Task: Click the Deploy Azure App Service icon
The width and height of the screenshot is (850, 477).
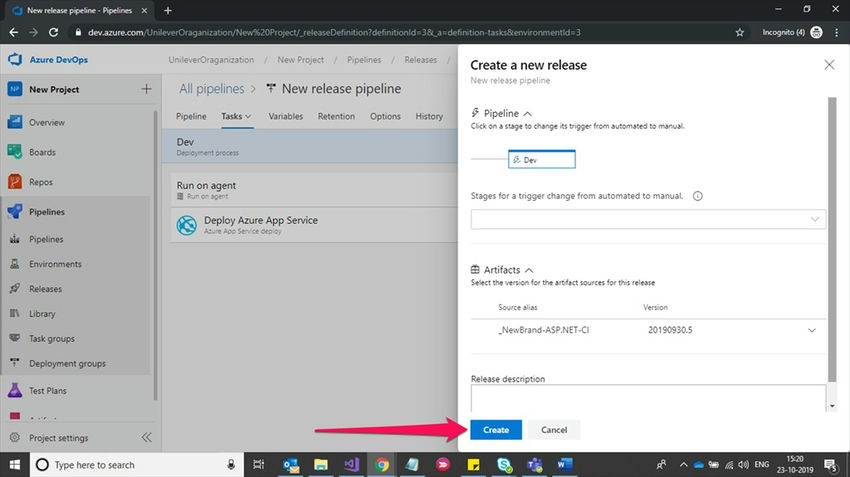Action: point(186,225)
